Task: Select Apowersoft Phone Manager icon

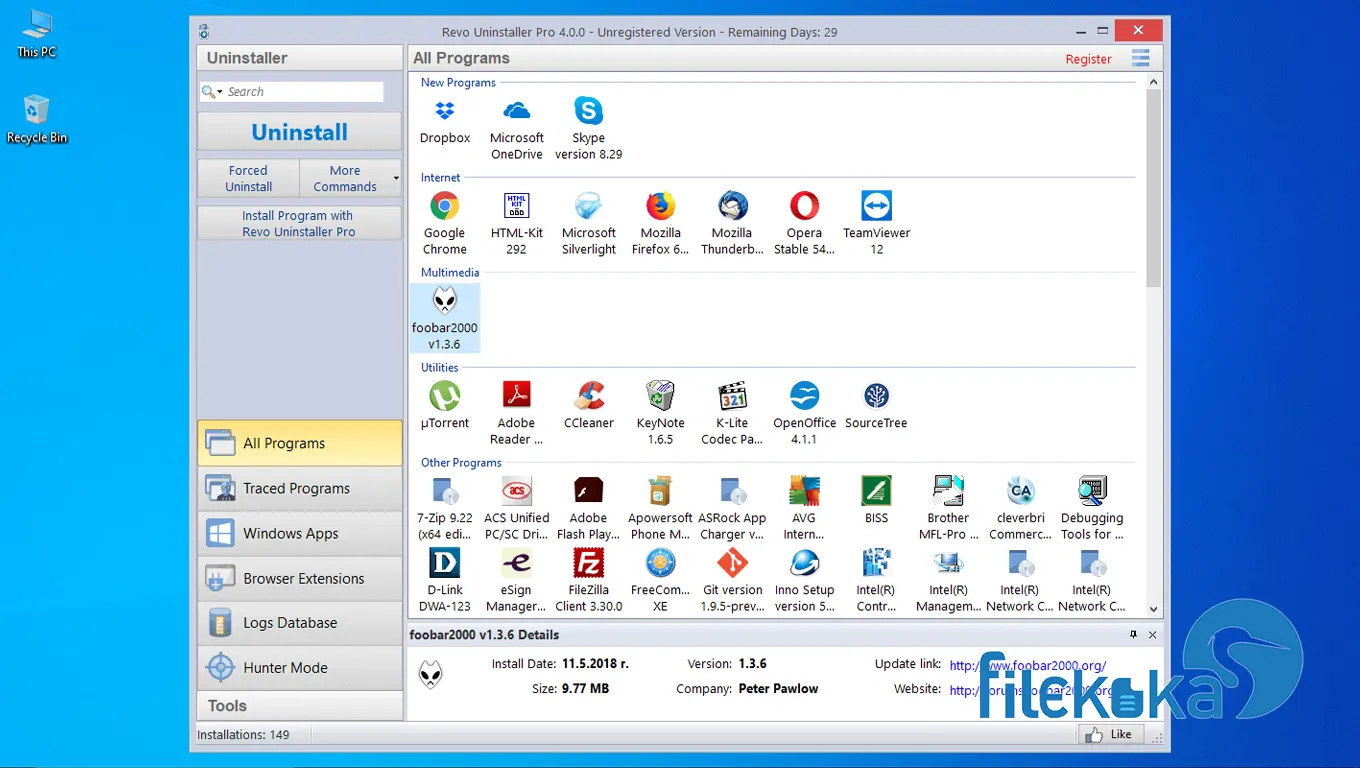Action: (660, 491)
